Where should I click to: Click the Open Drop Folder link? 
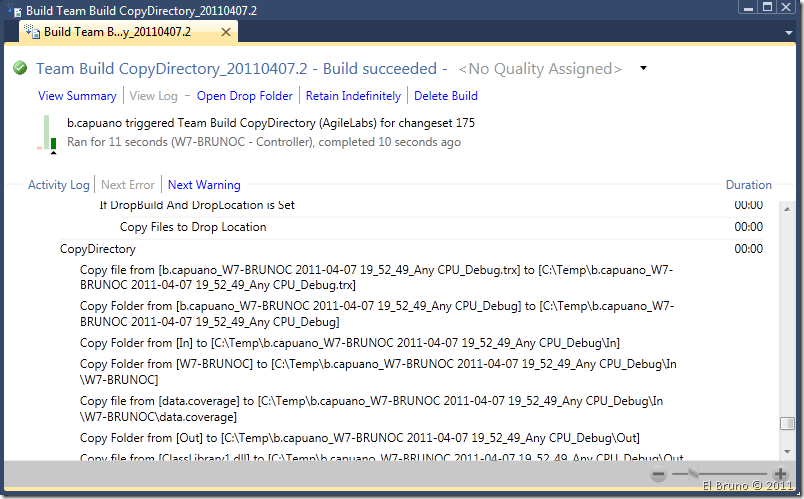click(245, 96)
